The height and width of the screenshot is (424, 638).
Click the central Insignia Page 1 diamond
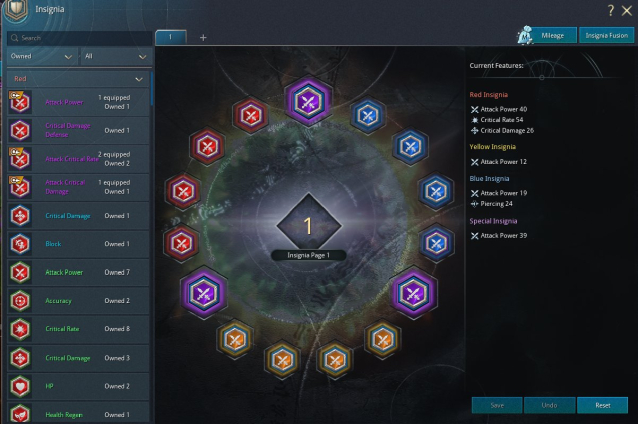click(308, 225)
